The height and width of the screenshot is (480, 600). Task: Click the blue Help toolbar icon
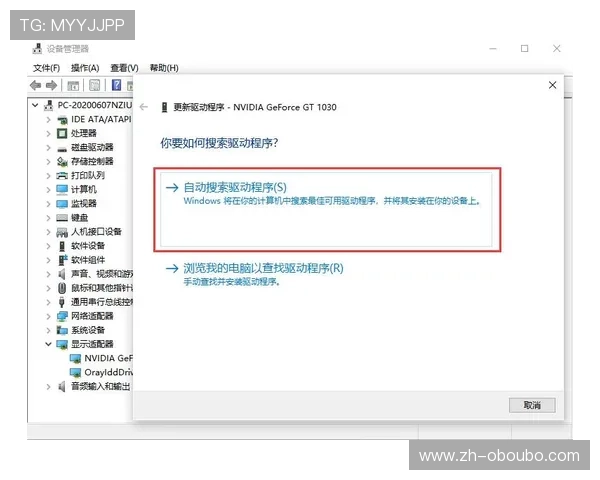(x=117, y=86)
